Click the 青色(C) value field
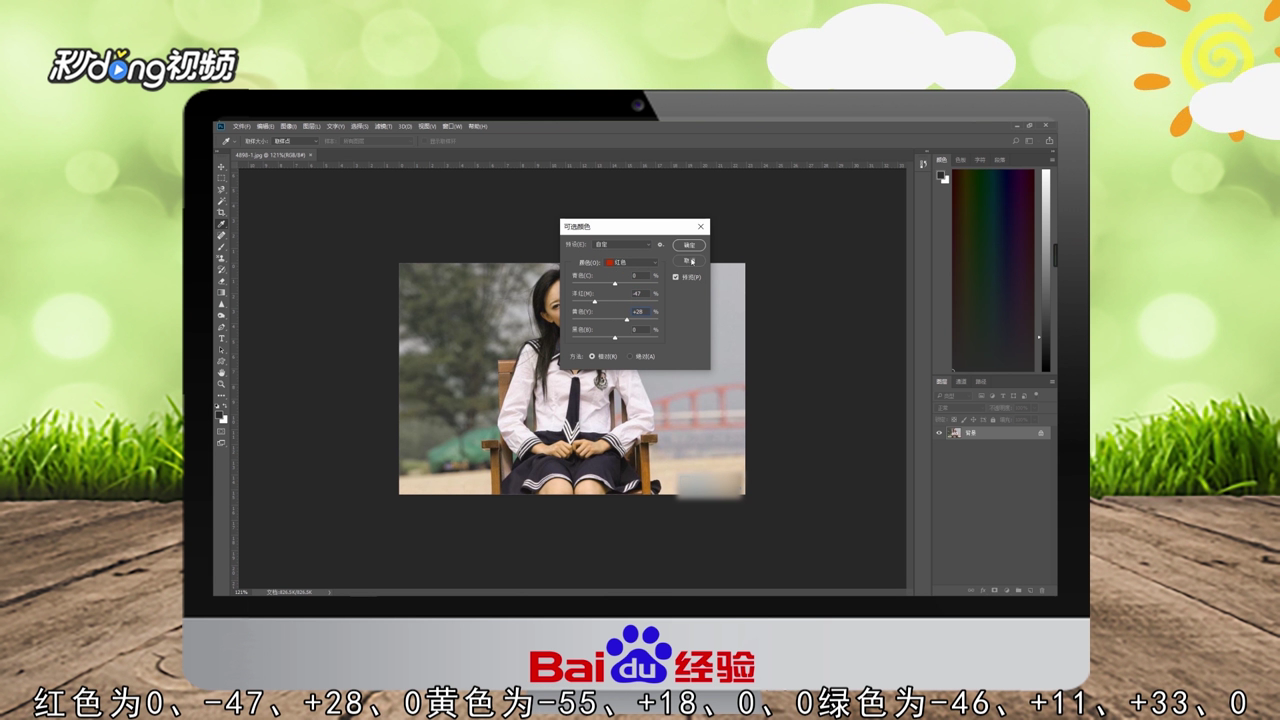Image resolution: width=1280 pixels, height=720 pixels. tap(641, 275)
